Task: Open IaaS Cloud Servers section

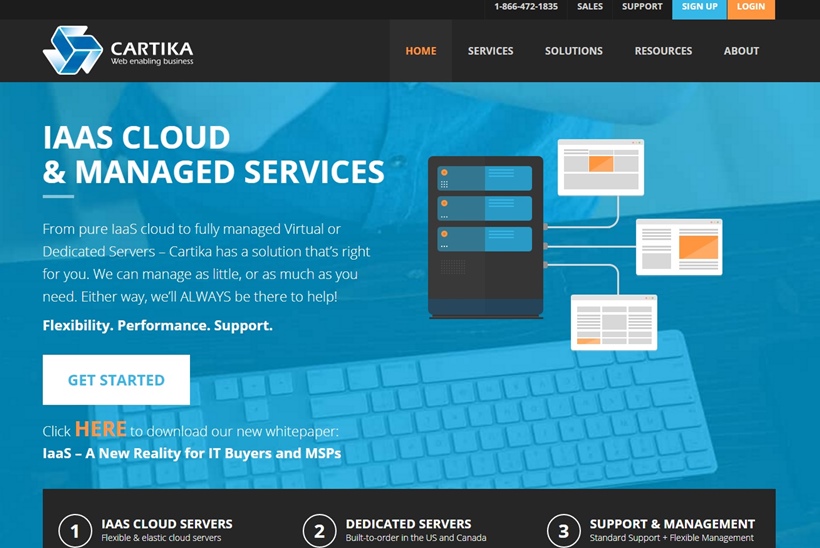Action: [167, 524]
